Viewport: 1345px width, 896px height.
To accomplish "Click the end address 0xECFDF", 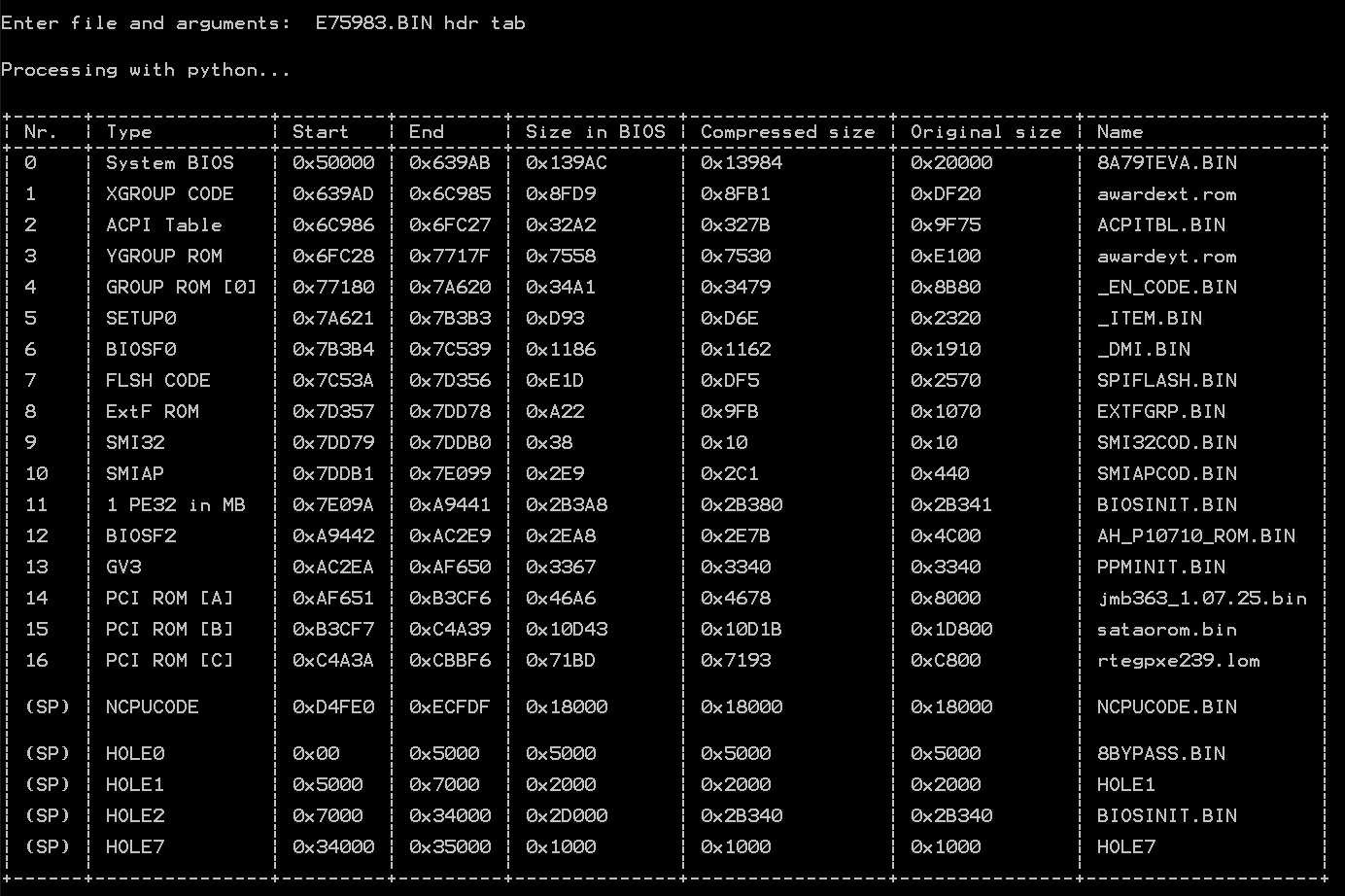I will point(450,707).
